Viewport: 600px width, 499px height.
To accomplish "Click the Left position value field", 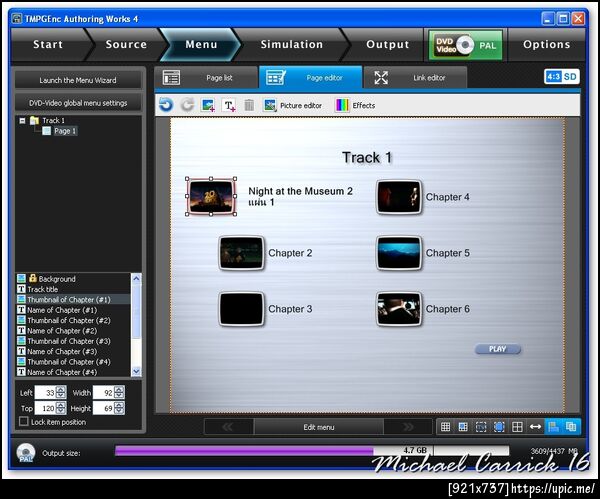I will click(x=45, y=393).
